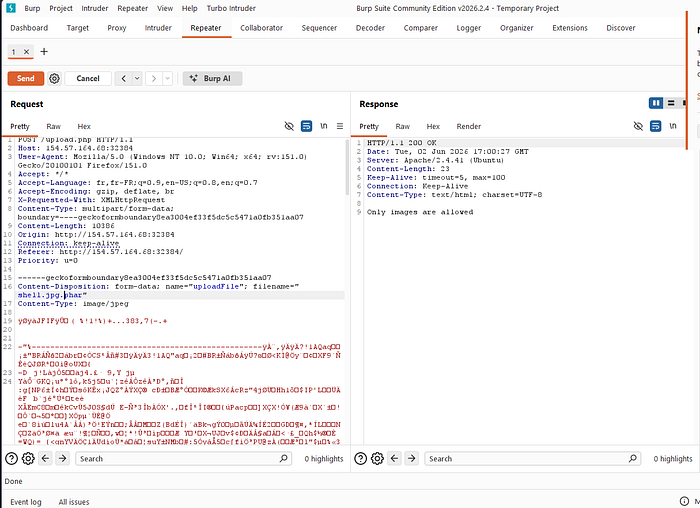700x508 pixels.
Task: Click magnifier in Request search box
Action: pyautogui.click(x=283, y=458)
